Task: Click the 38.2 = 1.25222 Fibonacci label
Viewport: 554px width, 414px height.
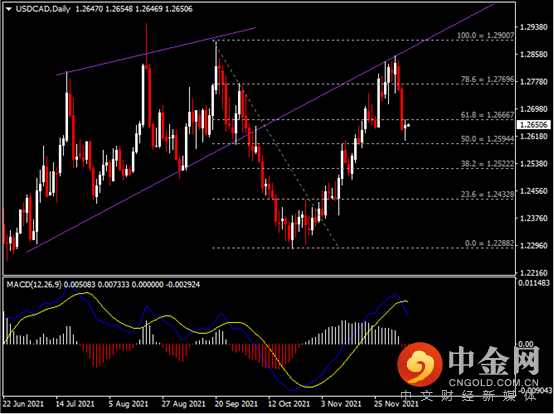Action: pyautogui.click(x=487, y=164)
